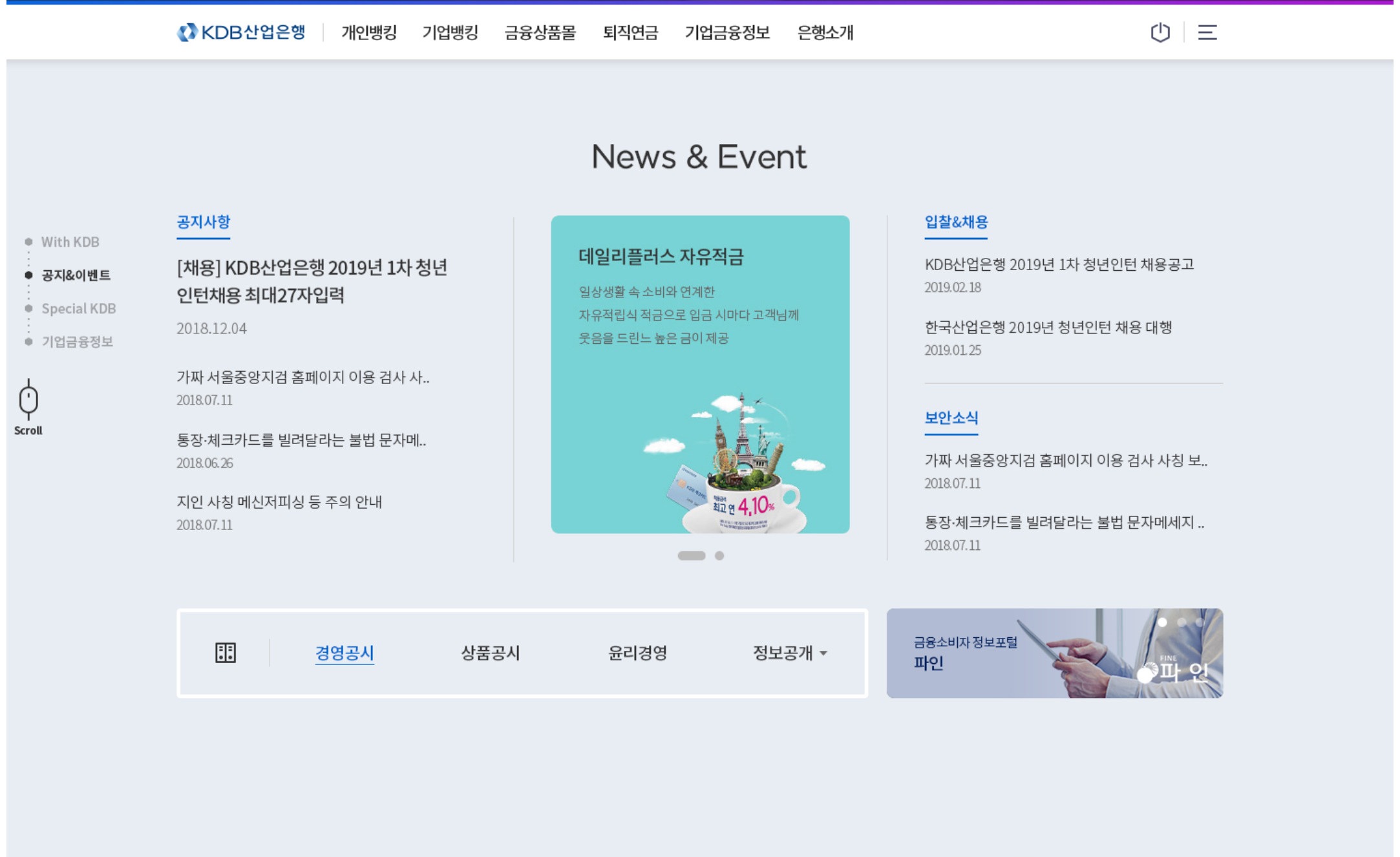The width and height of the screenshot is (1400, 857).
Task: Click the power/login icon in header
Action: pyautogui.click(x=1160, y=32)
